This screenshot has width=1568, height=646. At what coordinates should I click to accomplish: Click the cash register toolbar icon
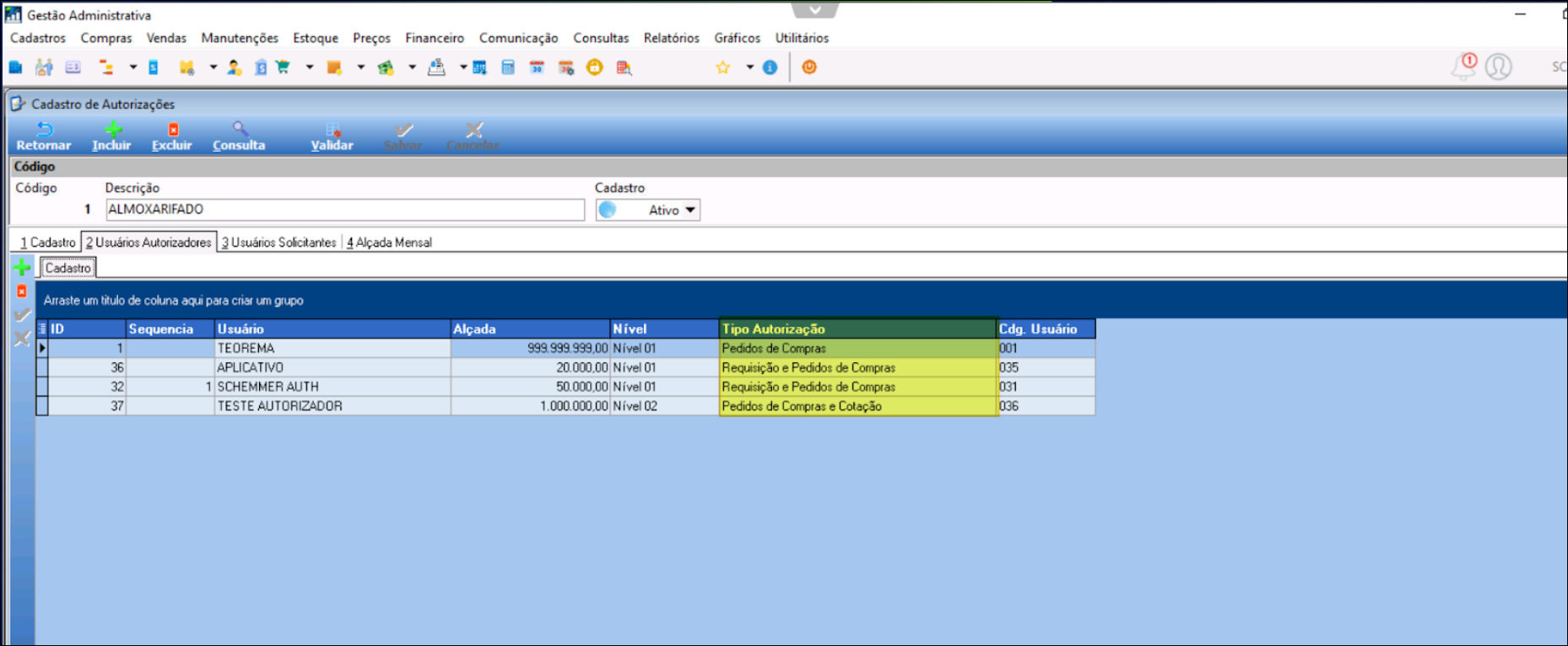click(436, 67)
